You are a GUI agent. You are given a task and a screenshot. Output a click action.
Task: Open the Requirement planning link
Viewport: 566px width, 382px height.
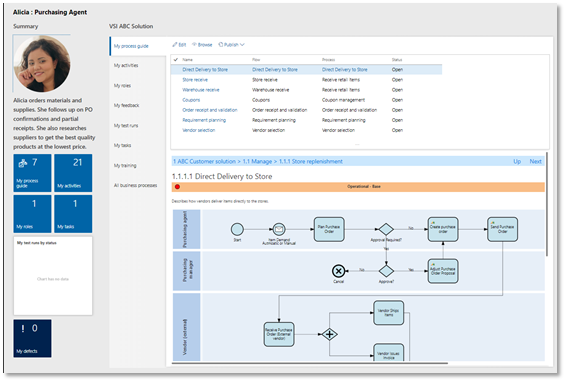point(204,120)
